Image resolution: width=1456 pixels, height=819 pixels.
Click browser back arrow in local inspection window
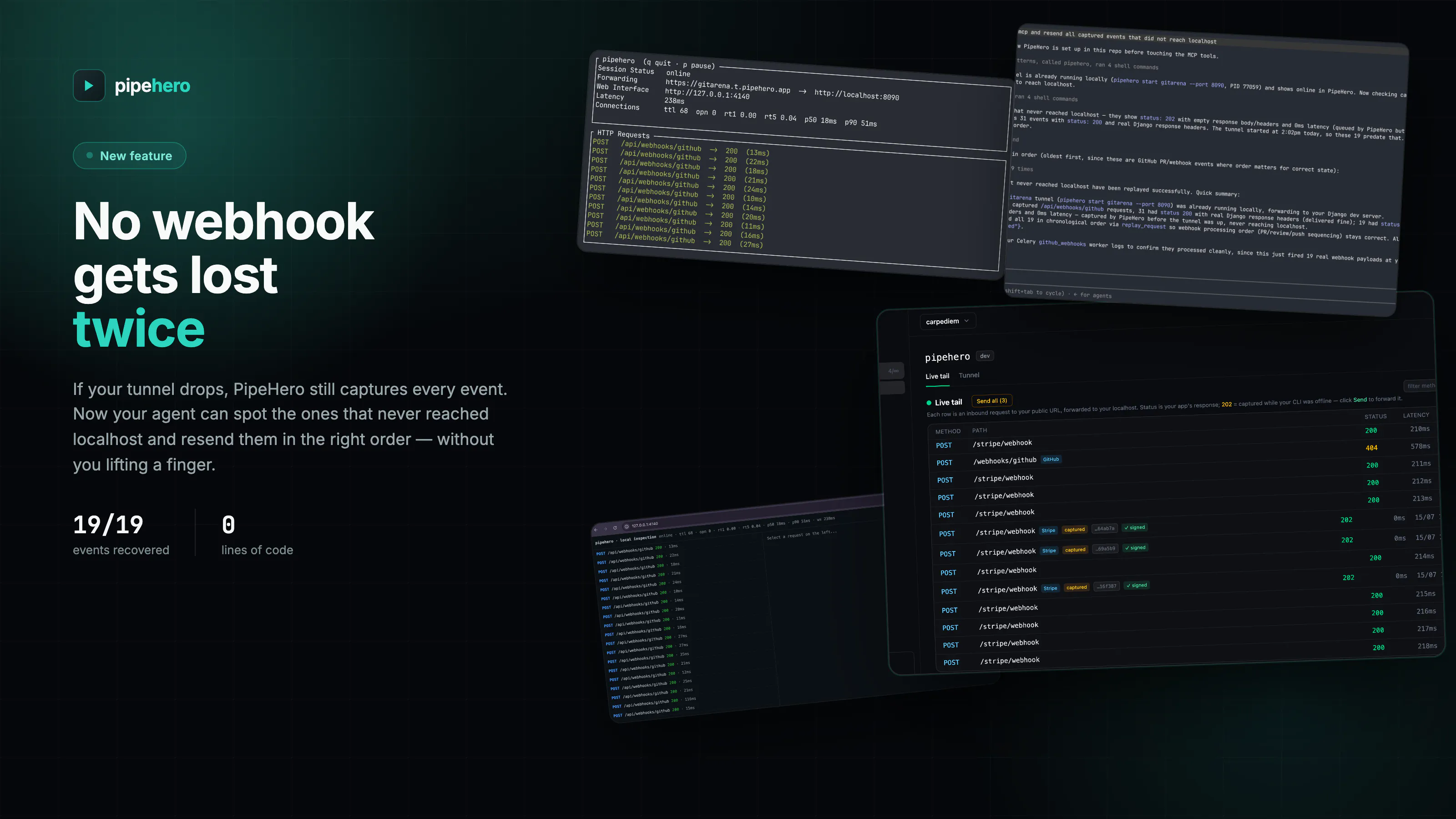596,530
